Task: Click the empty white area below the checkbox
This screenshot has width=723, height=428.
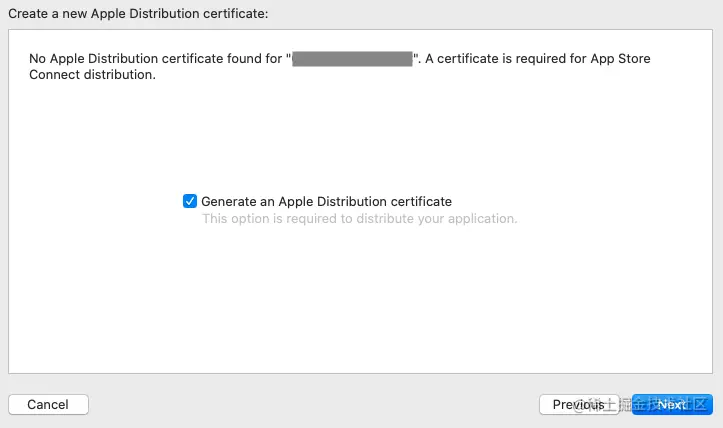Action: click(360, 300)
